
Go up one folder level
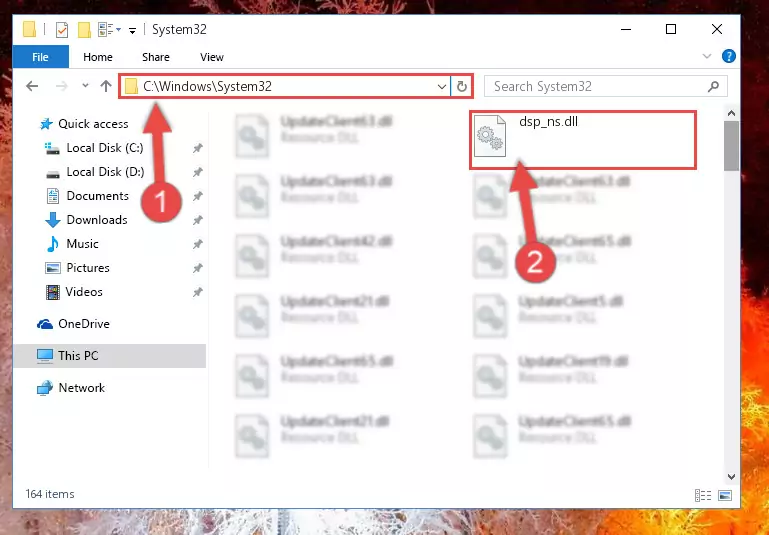click(x=106, y=86)
